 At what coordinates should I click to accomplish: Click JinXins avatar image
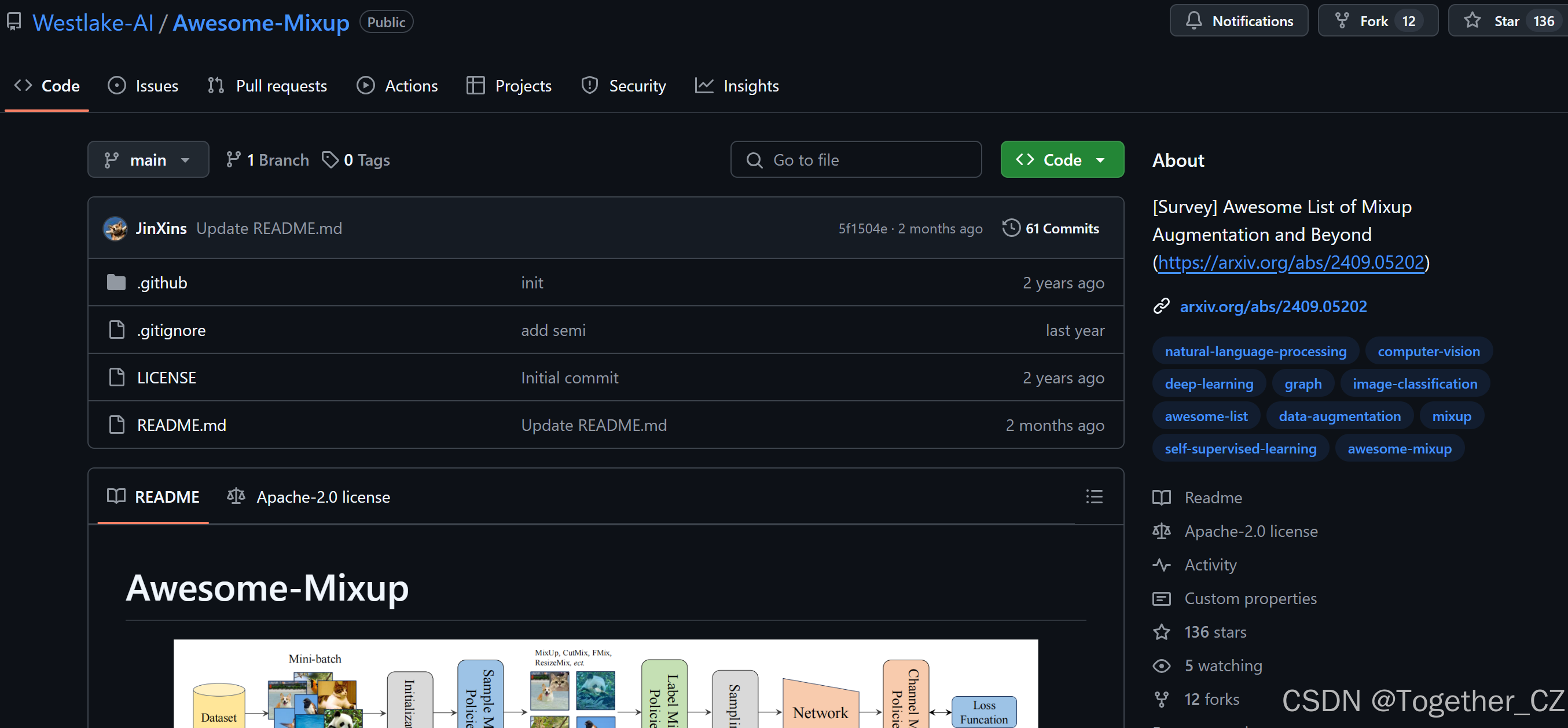coord(115,228)
